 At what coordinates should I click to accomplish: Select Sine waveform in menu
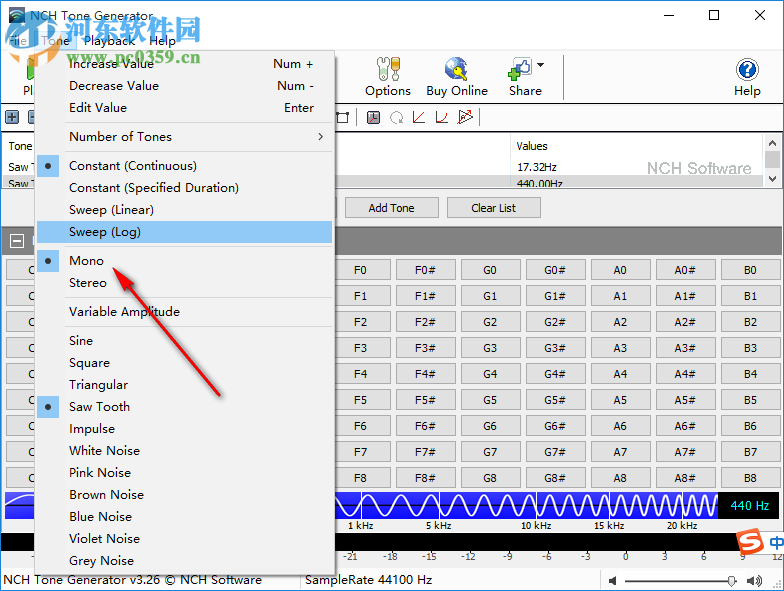click(81, 341)
